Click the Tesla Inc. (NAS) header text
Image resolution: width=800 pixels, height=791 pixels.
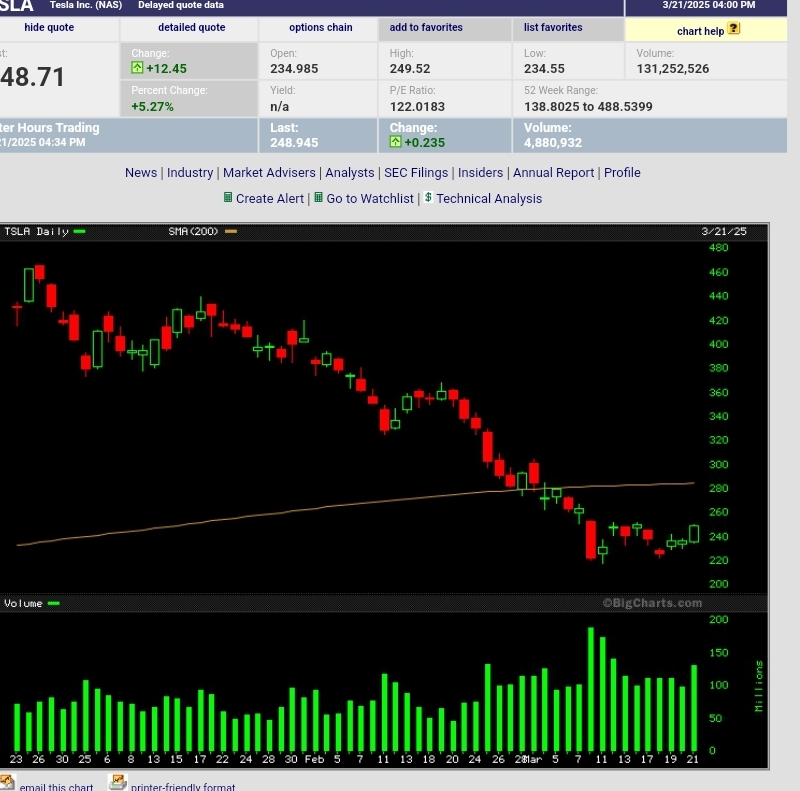86,5
